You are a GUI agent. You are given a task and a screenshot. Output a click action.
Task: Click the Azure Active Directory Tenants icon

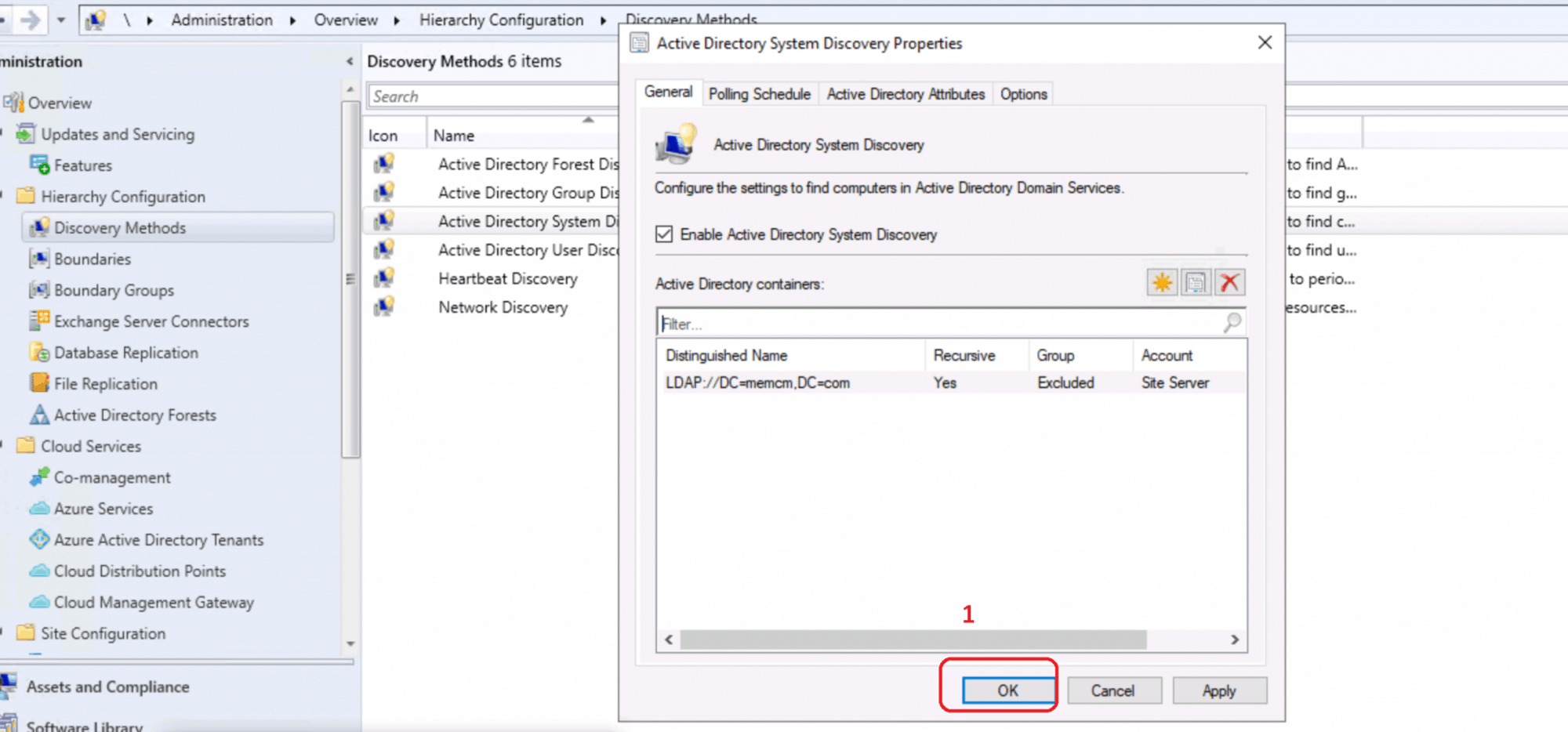click(38, 539)
